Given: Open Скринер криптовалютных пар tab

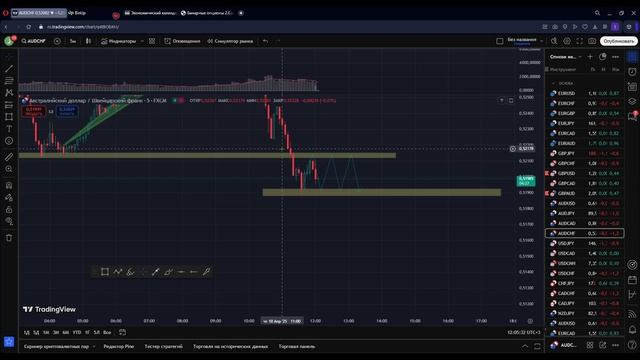Looking at the screenshot, I should [56, 347].
